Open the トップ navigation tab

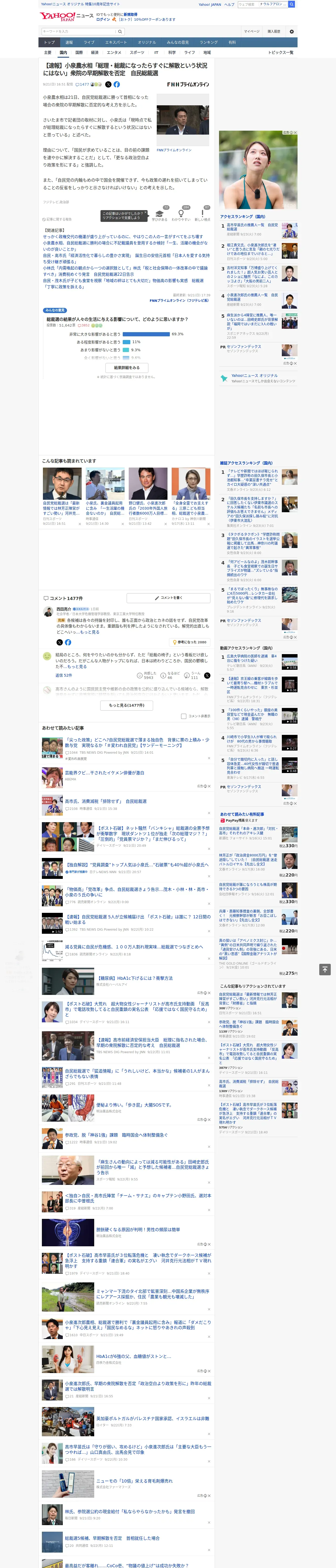49,43
